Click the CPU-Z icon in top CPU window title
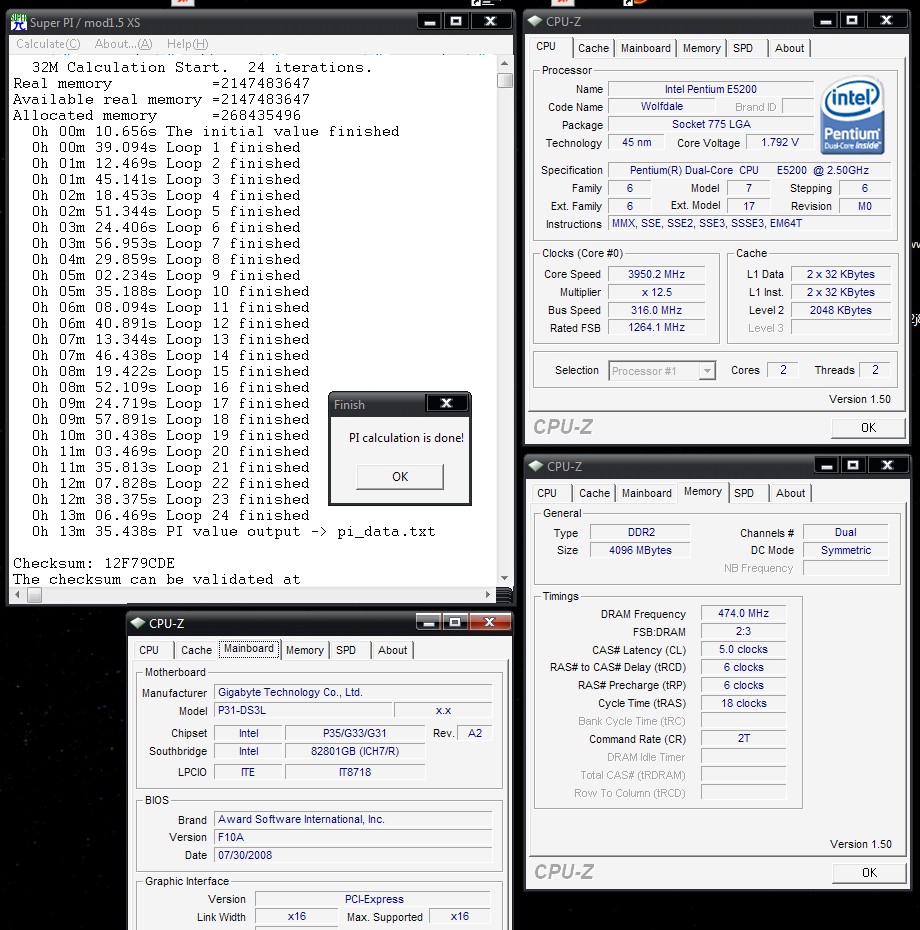Viewport: 920px width, 930px height. [x=535, y=21]
